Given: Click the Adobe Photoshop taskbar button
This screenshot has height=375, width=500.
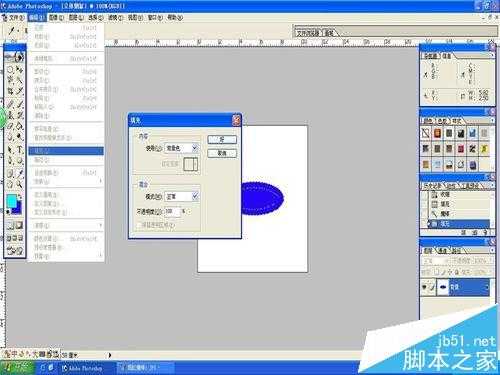Looking at the screenshot, I should 82,368.
